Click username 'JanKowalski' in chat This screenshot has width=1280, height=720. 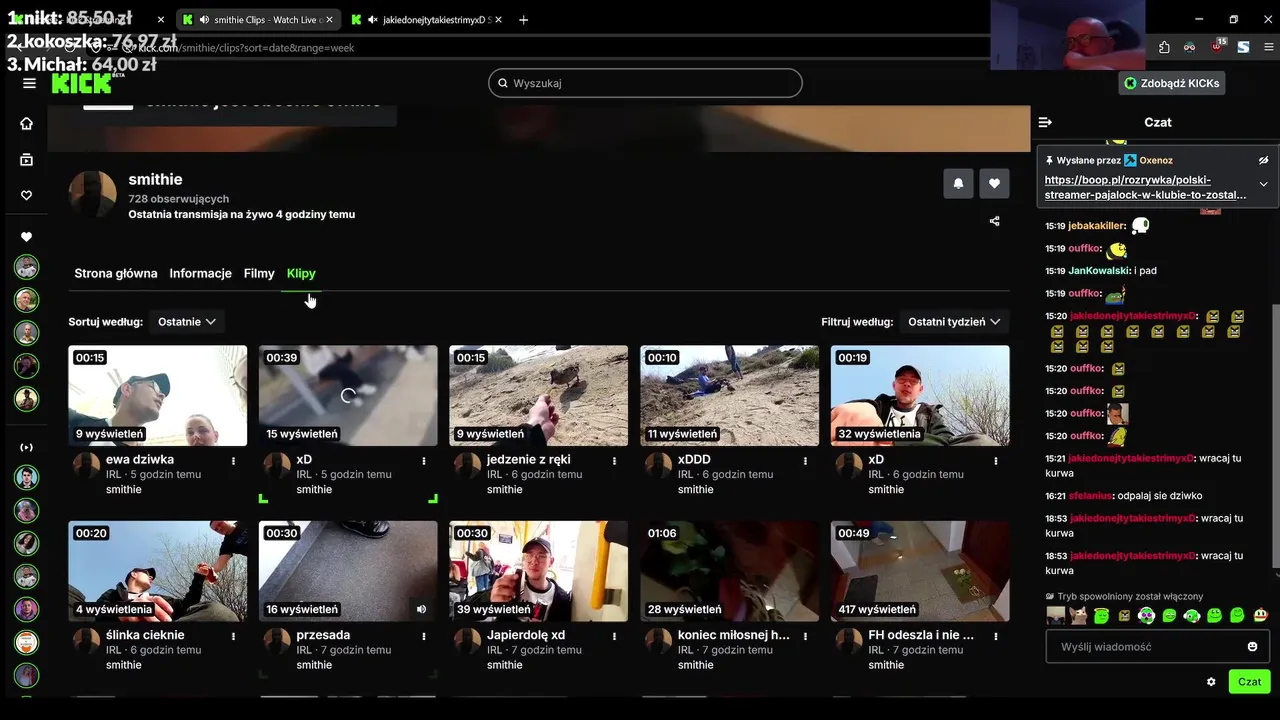click(1099, 271)
